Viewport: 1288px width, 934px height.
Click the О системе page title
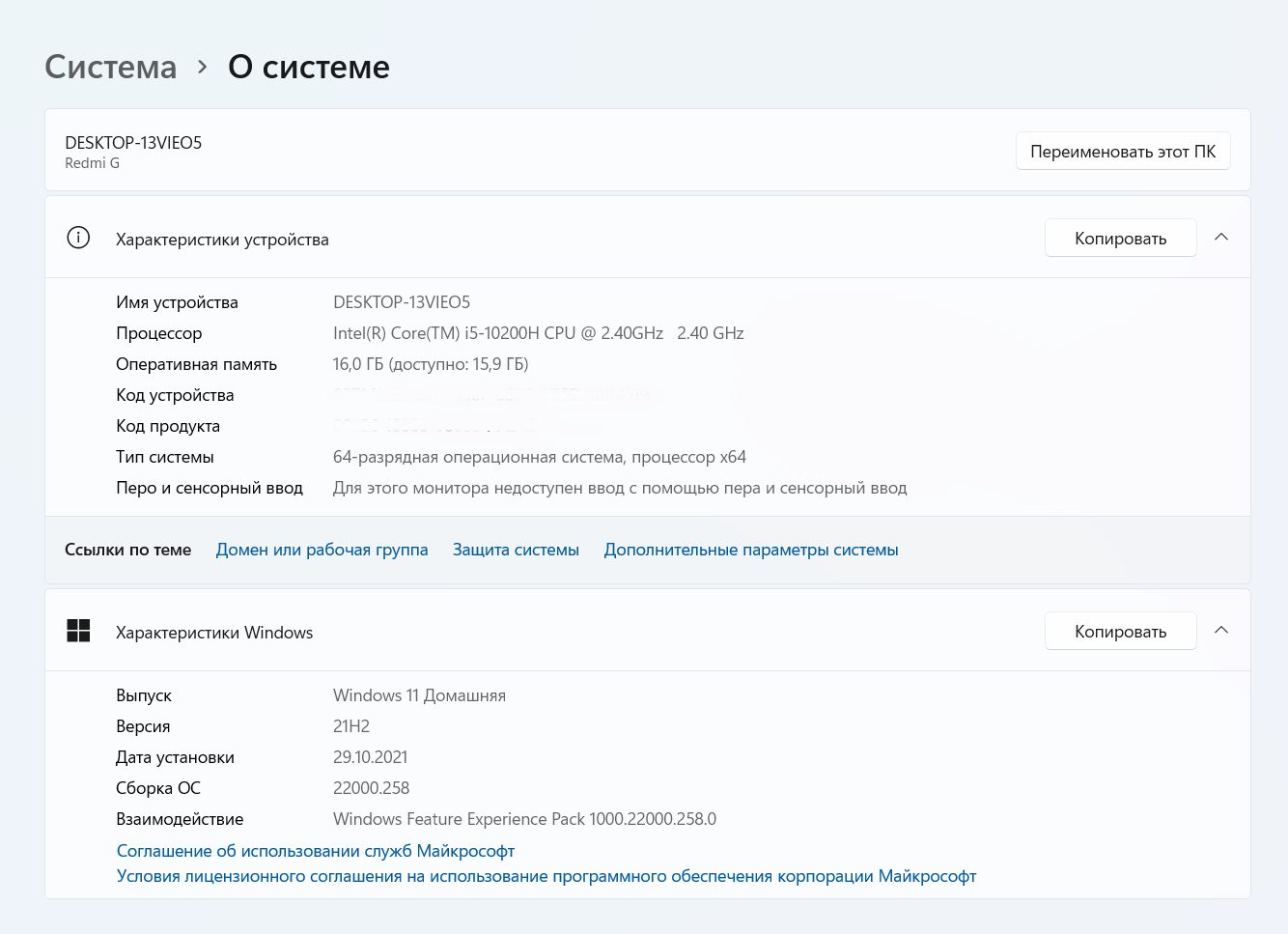(309, 67)
